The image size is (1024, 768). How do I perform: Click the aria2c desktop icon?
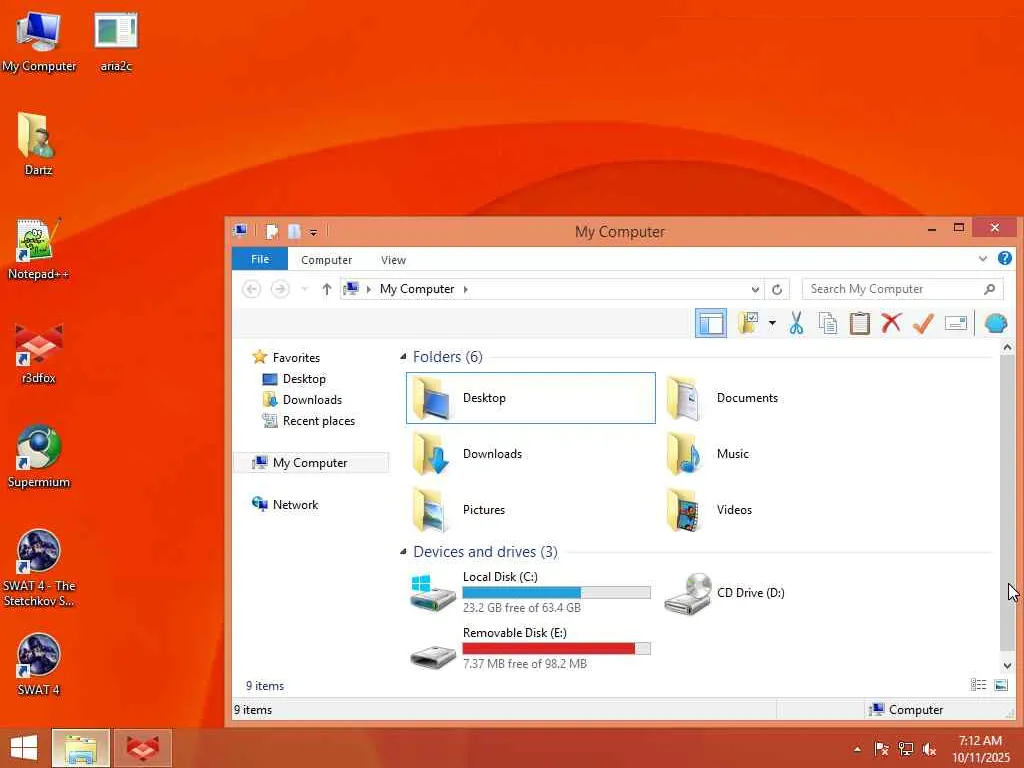(x=116, y=42)
